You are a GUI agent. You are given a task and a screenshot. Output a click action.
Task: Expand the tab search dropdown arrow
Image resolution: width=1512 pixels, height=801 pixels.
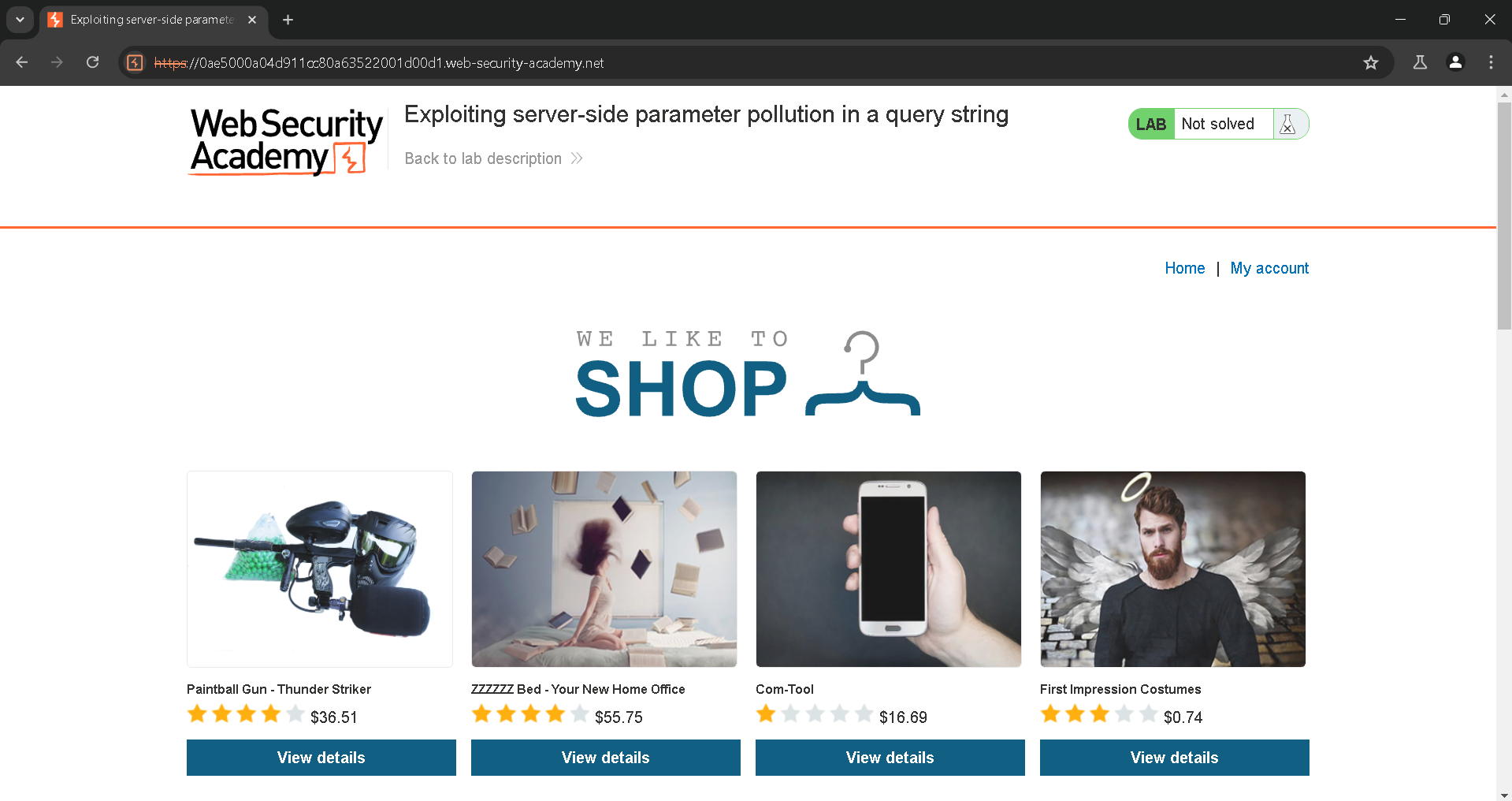click(x=20, y=20)
